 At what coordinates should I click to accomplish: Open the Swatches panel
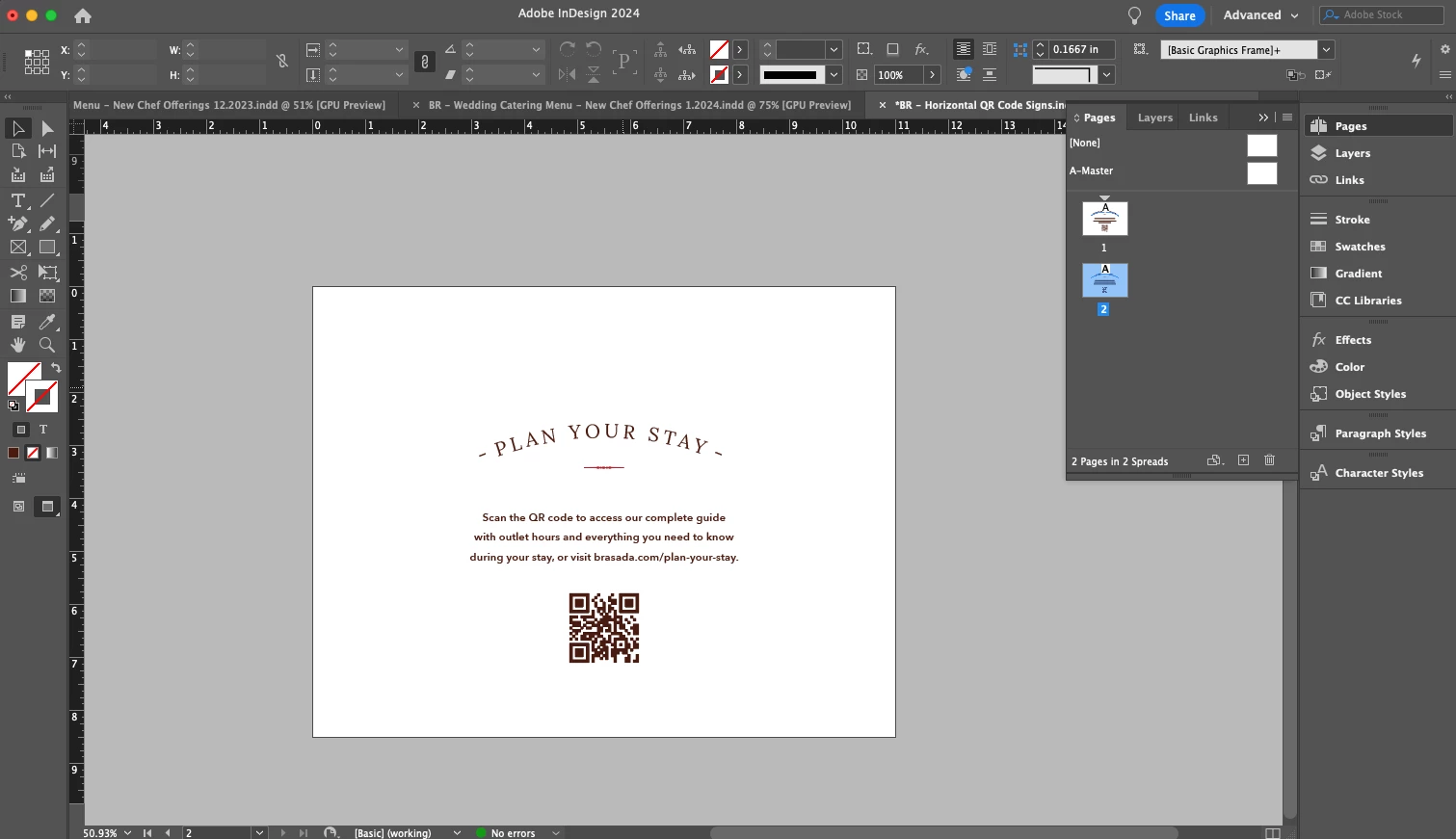coord(1360,247)
